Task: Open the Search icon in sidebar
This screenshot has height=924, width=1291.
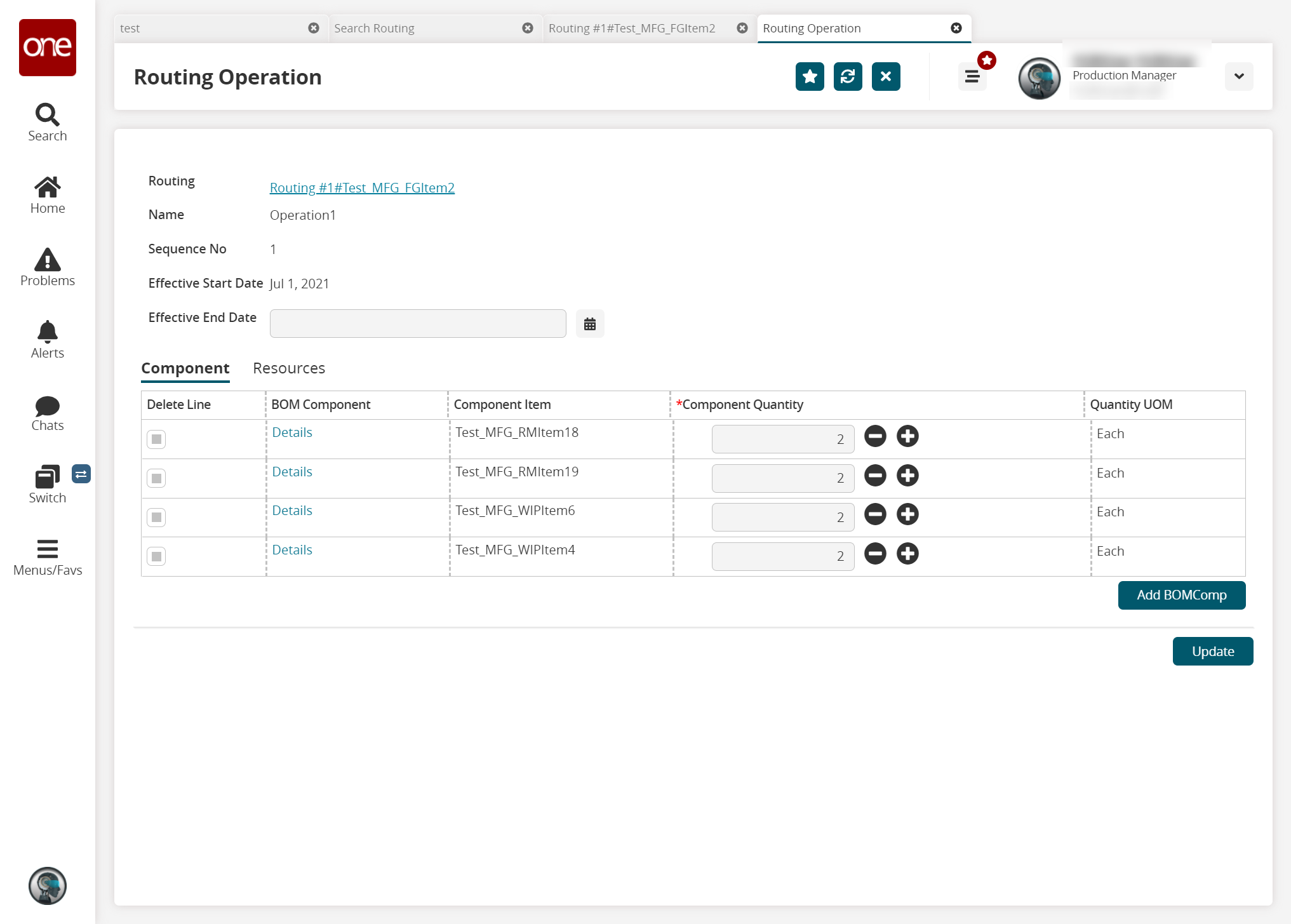Action: pos(48,123)
